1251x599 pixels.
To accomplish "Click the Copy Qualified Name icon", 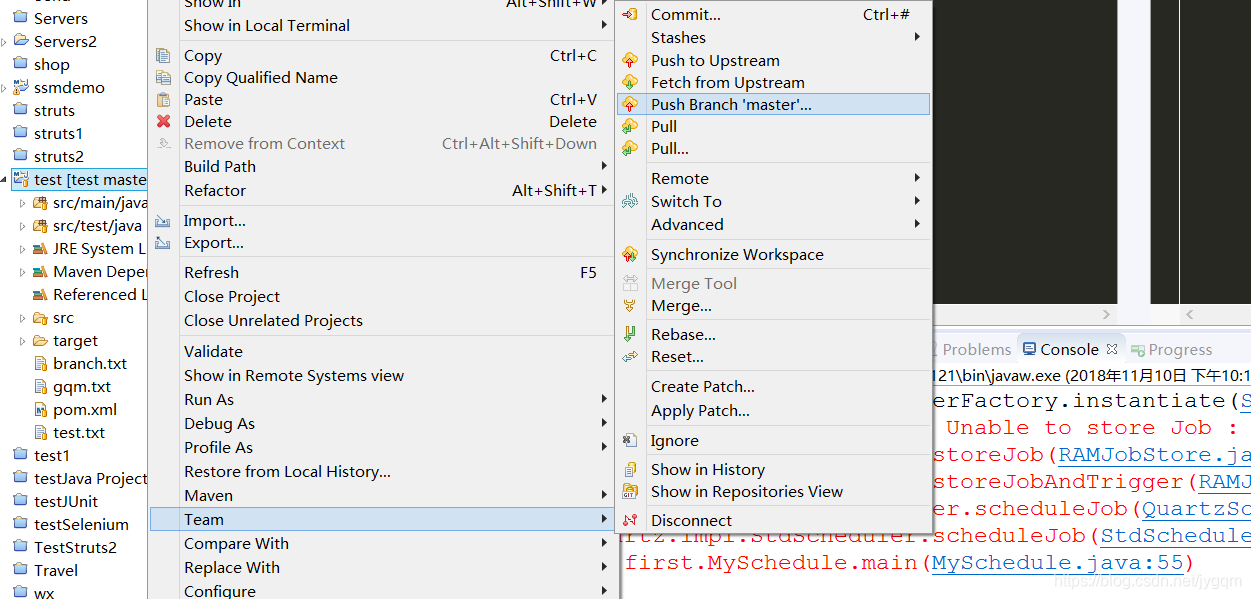I will tap(164, 77).
